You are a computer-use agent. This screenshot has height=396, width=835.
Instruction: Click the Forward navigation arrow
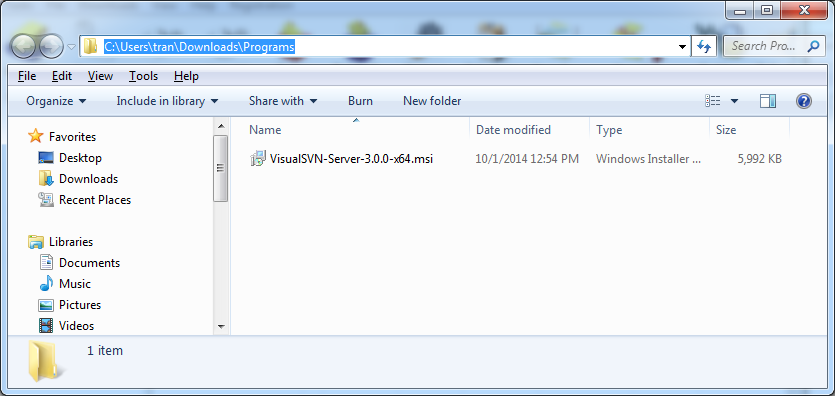coord(51,47)
